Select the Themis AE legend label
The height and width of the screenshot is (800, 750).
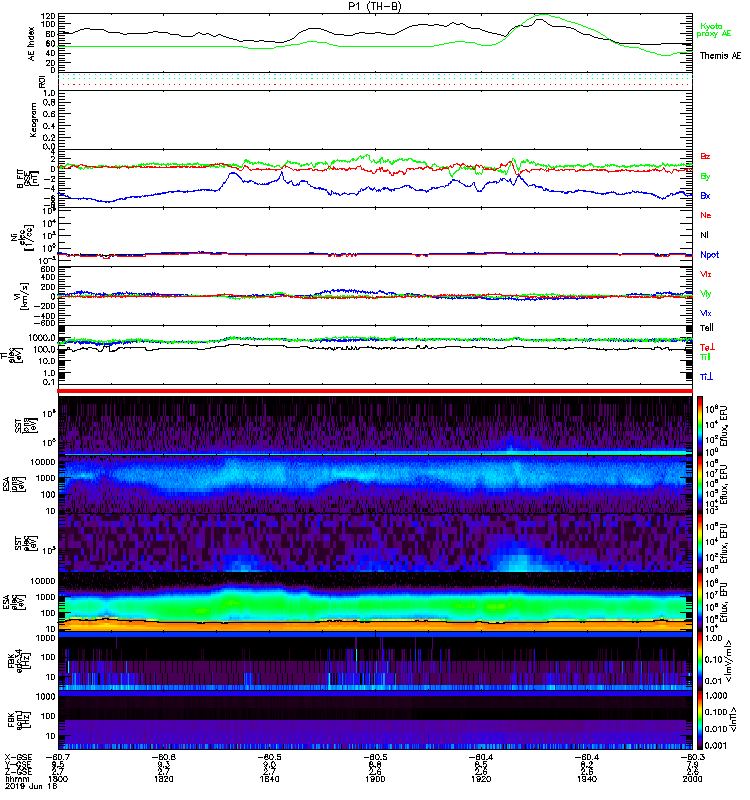click(720, 56)
